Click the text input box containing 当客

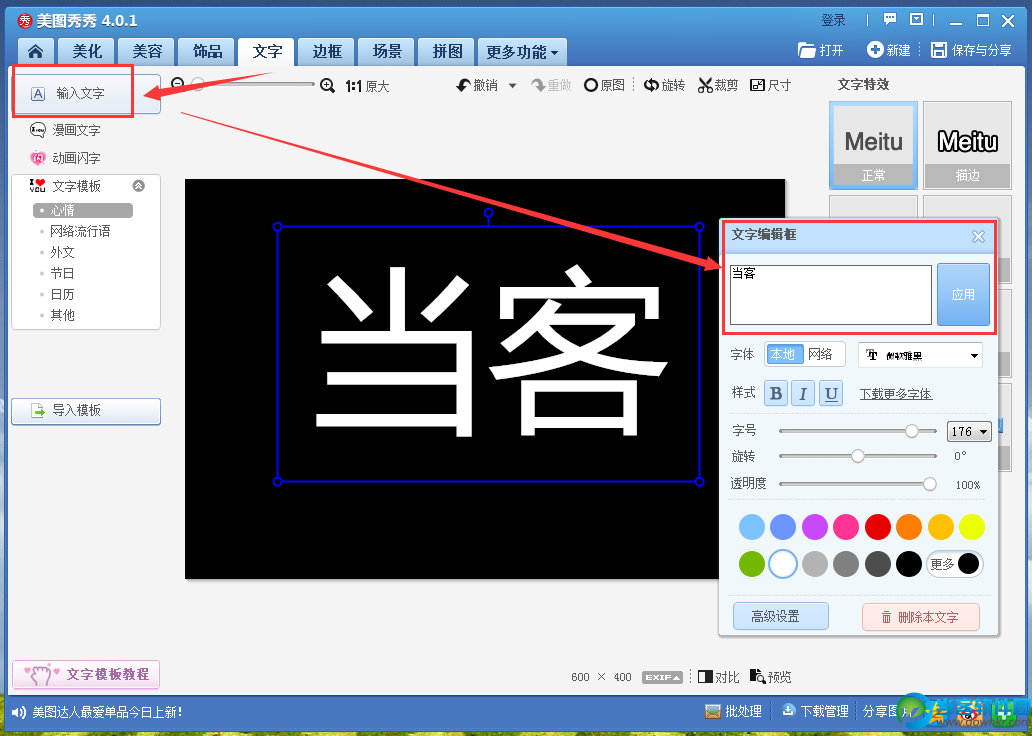831,295
